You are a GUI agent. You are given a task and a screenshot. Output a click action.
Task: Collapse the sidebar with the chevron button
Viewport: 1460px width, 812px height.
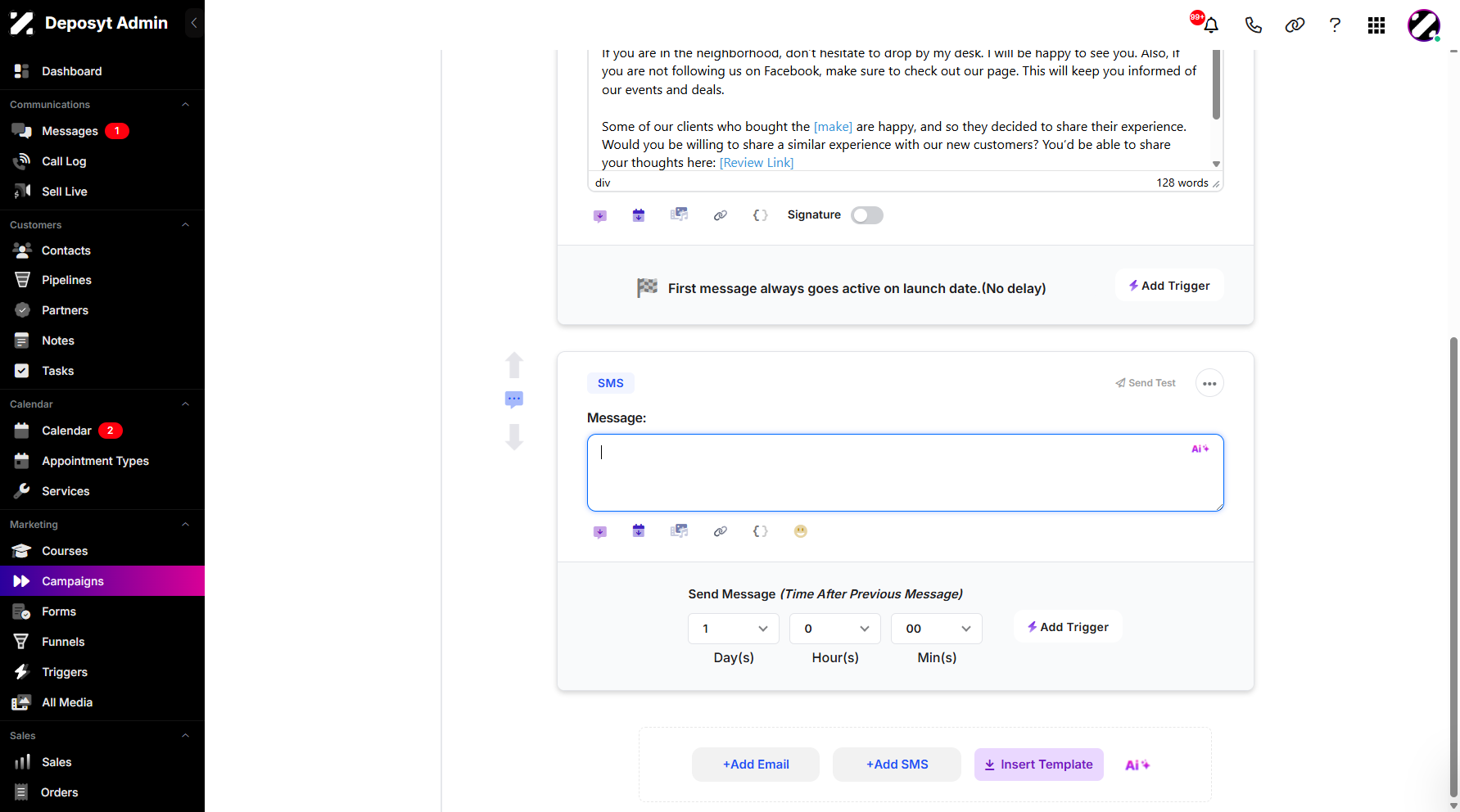pyautogui.click(x=194, y=23)
